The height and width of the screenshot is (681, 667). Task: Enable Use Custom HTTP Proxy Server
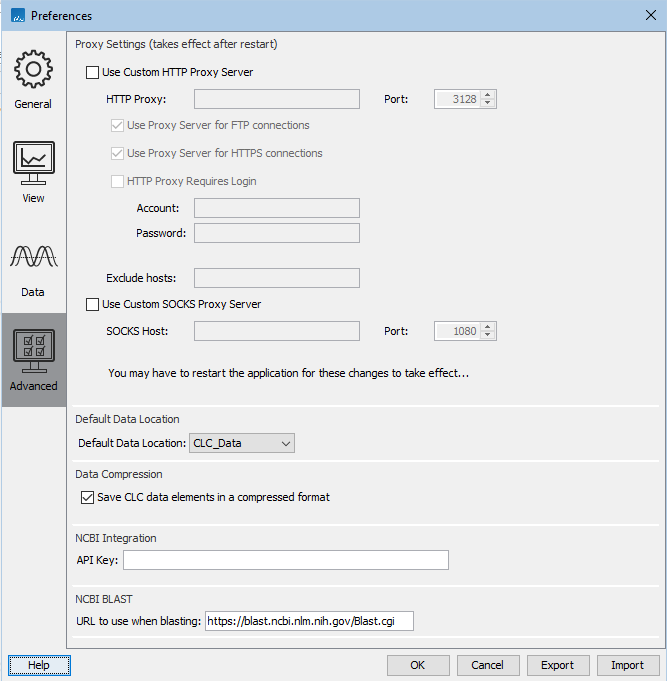94,72
